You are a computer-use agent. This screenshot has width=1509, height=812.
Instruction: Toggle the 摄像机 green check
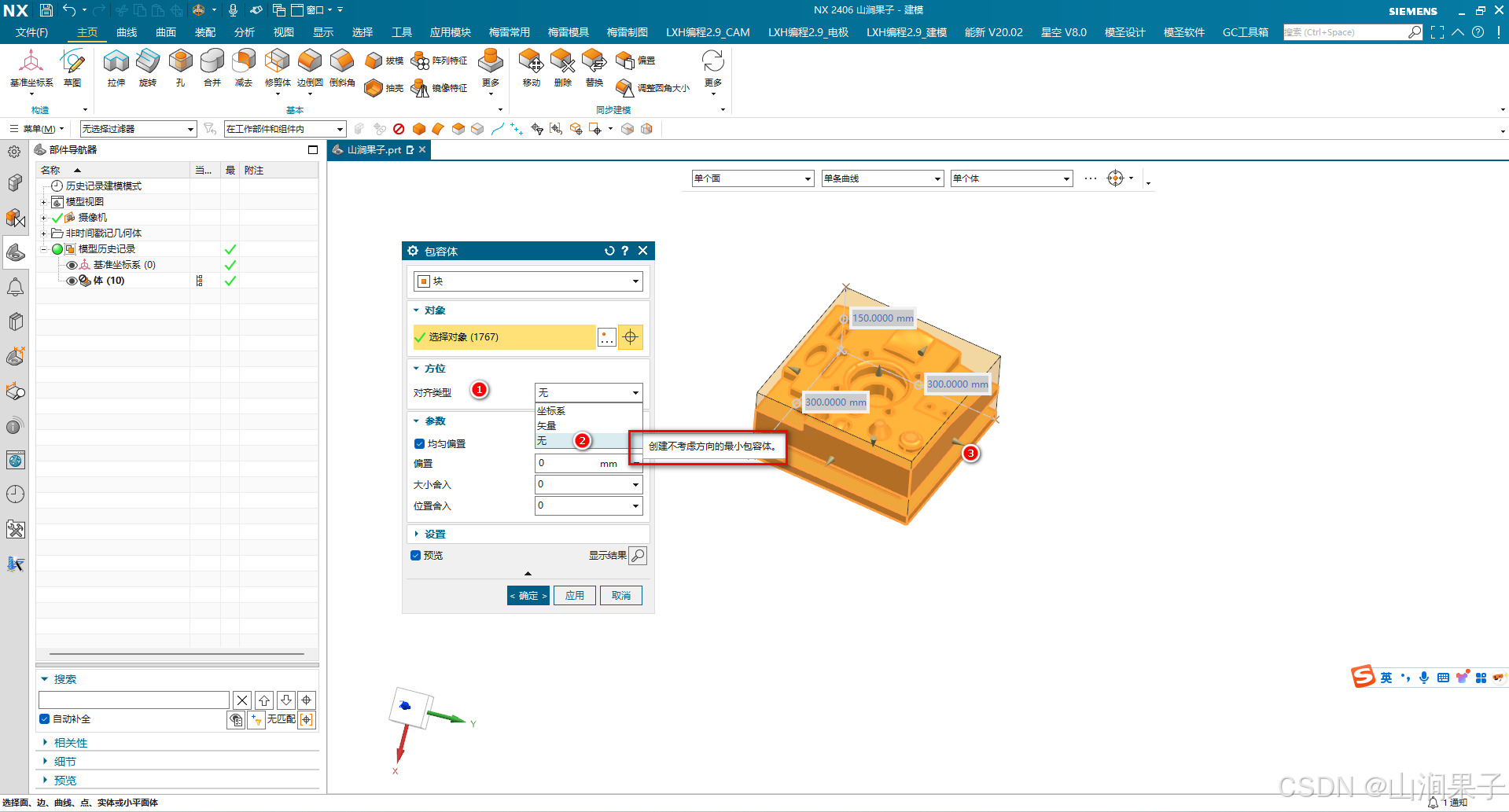click(x=57, y=218)
